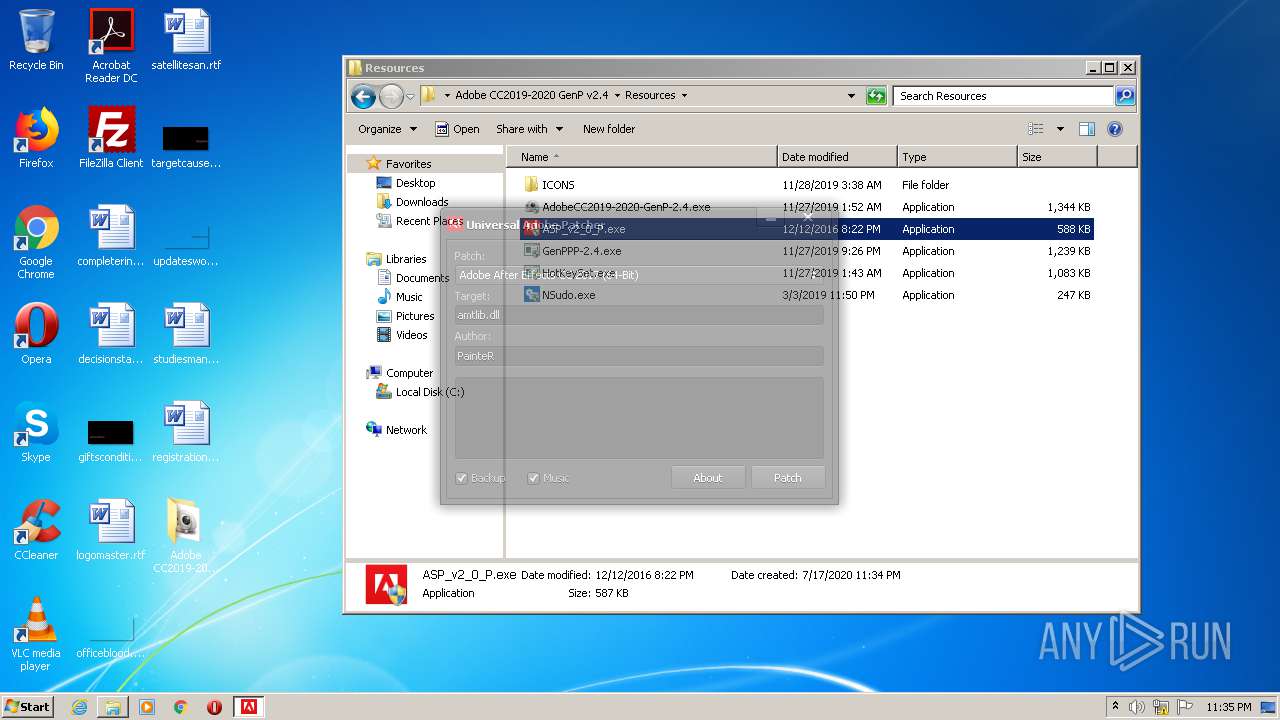Select the studiesman document on desktop

[186, 334]
